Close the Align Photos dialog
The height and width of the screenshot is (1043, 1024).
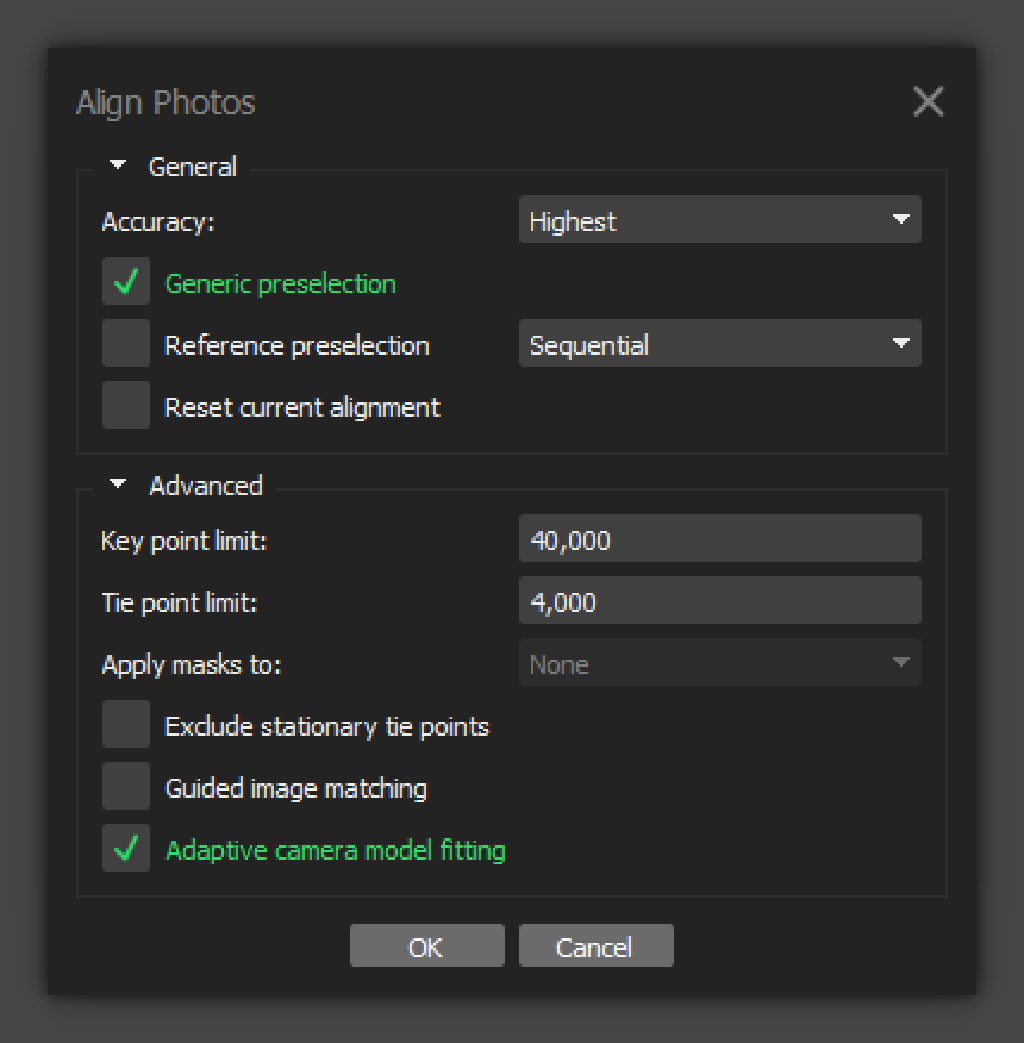tap(928, 102)
